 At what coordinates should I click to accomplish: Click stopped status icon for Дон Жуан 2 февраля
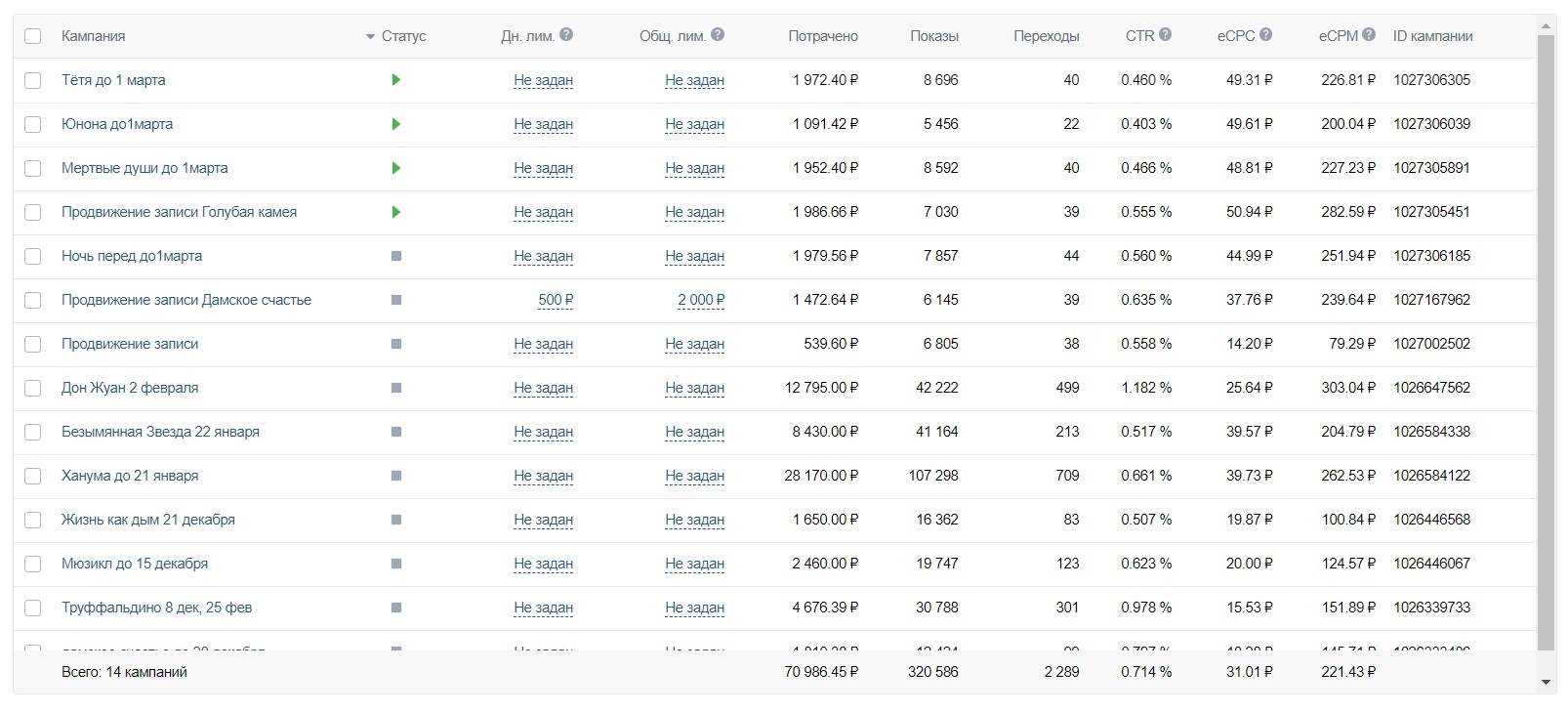pos(396,388)
